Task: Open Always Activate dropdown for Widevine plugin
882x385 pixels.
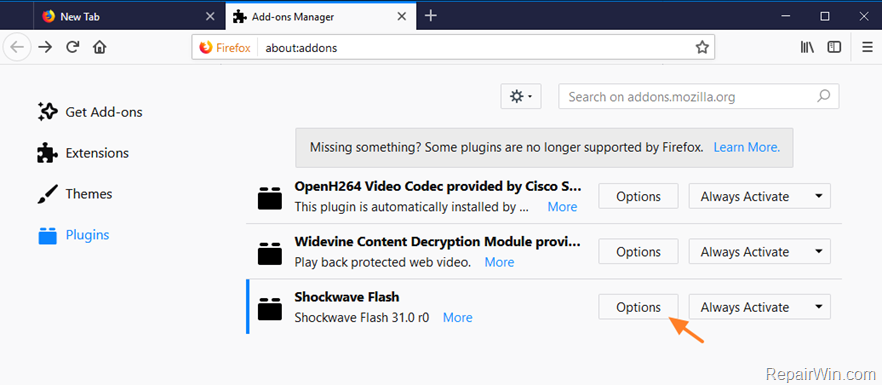Action: point(759,252)
